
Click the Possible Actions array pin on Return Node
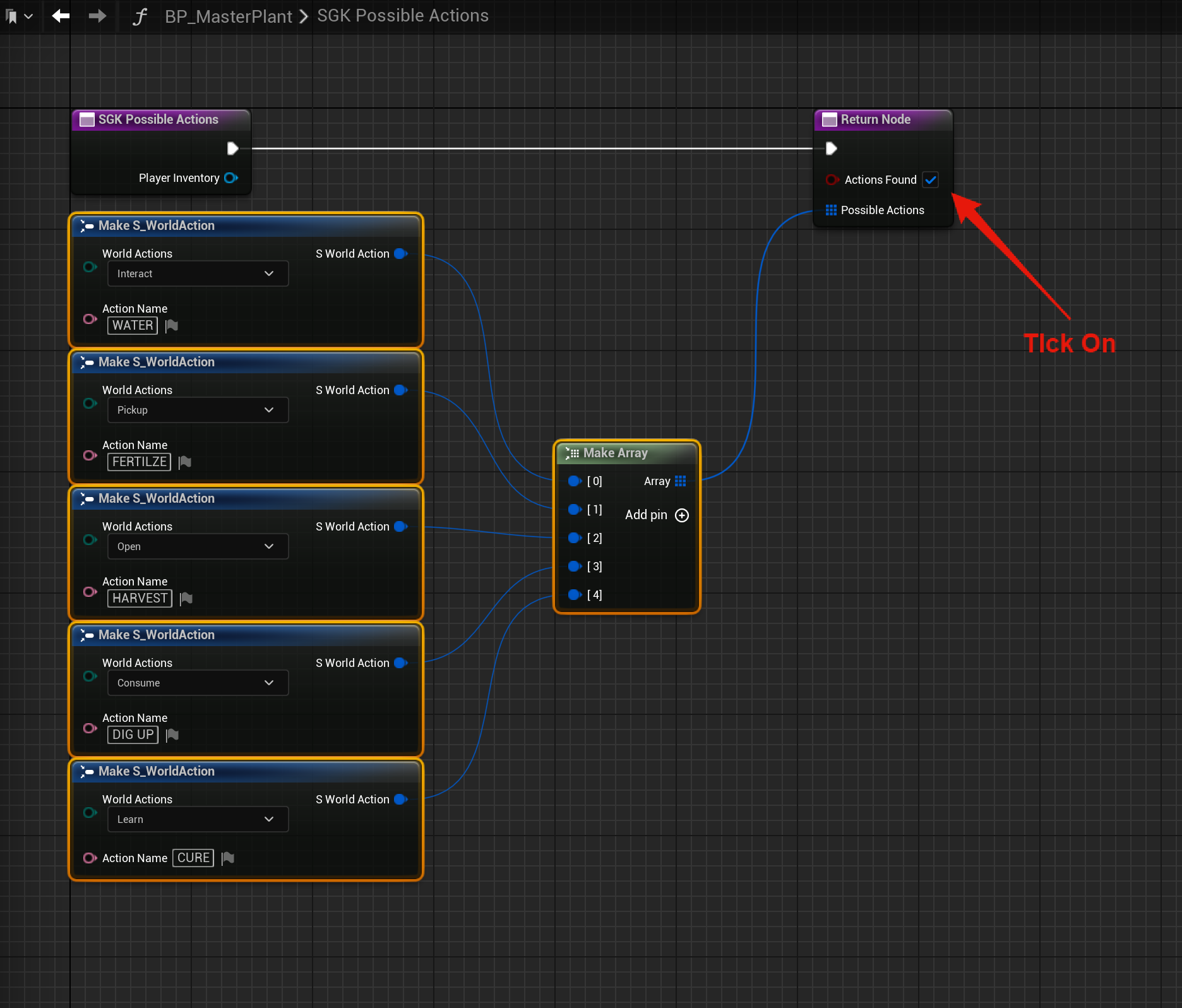pyautogui.click(x=831, y=210)
